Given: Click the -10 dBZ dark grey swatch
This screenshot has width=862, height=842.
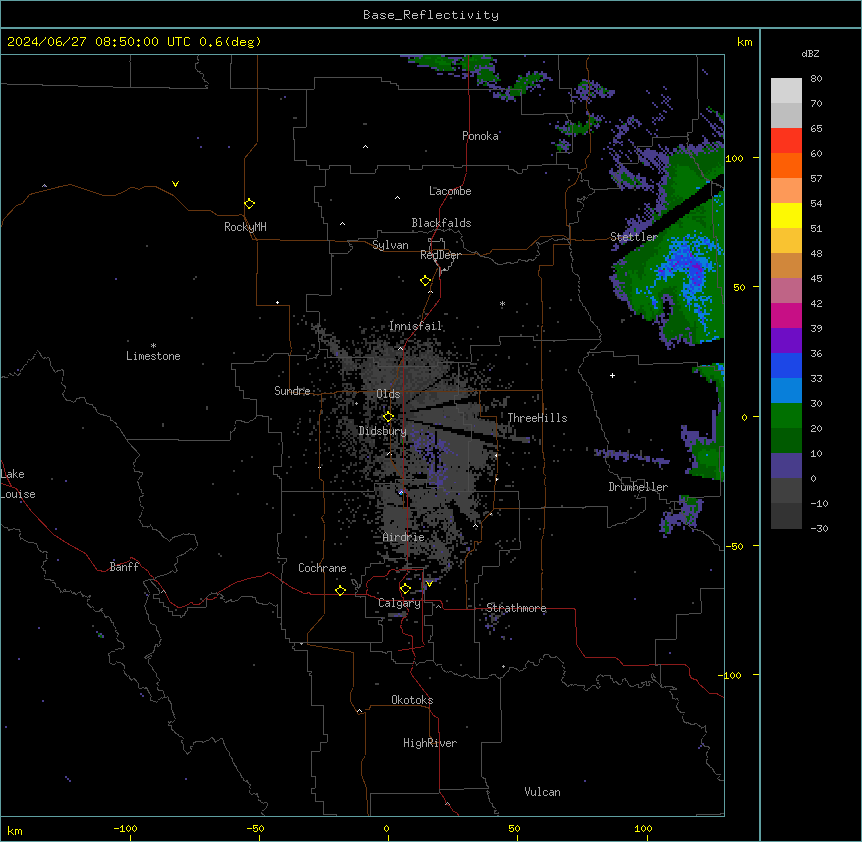Looking at the screenshot, I should click(786, 516).
